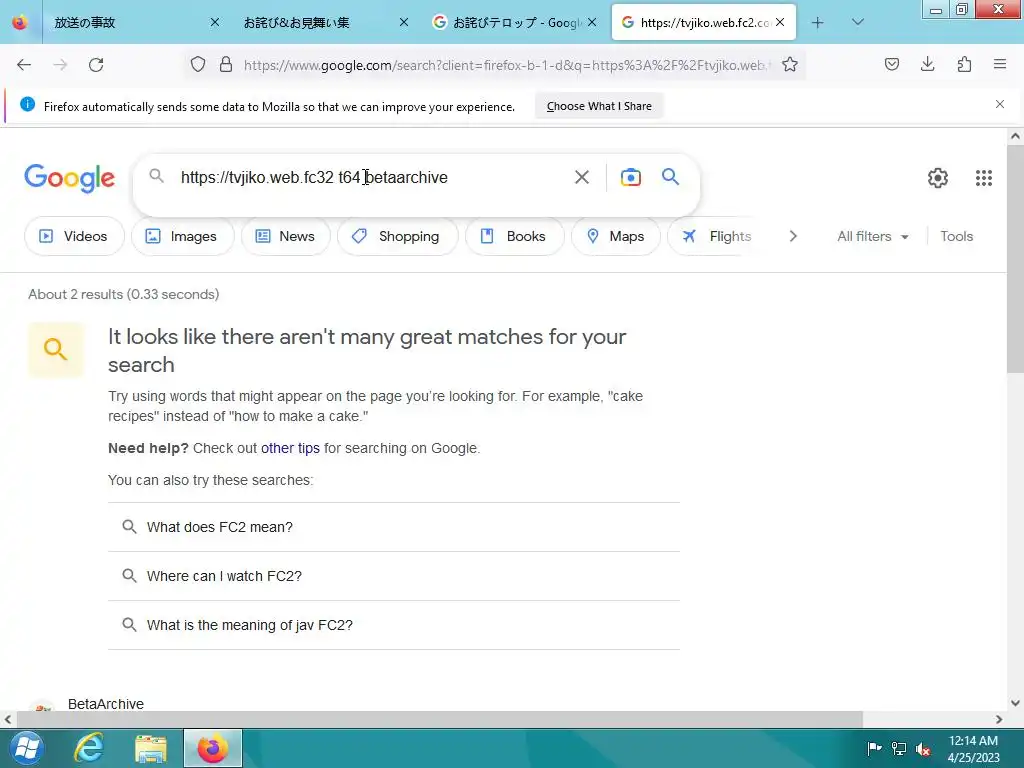1024x768 pixels.
Task: Open the other tips link
Action: 290,448
